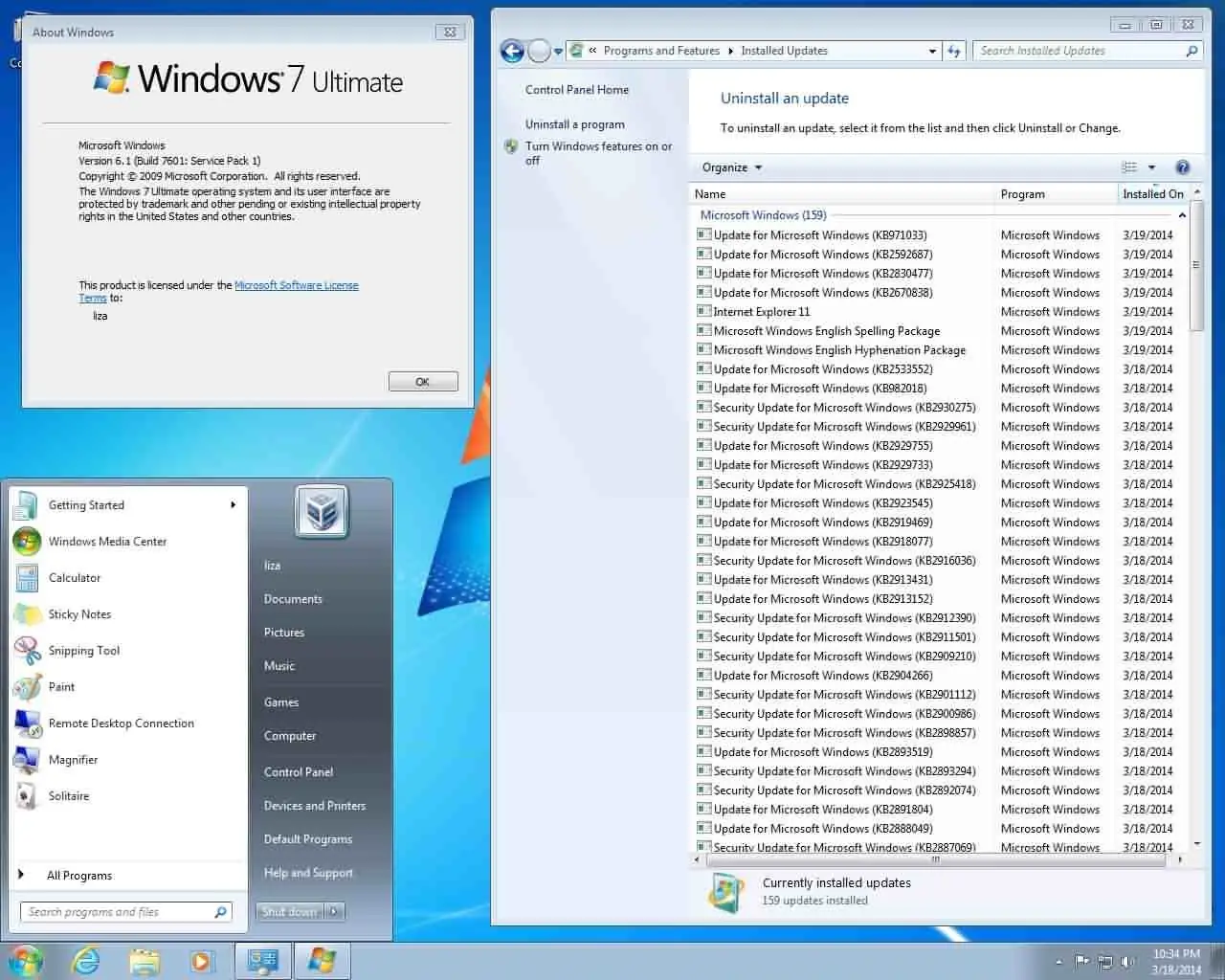Click the Start orb on the taskbar
Image resolution: width=1225 pixels, height=980 pixels.
[26, 960]
